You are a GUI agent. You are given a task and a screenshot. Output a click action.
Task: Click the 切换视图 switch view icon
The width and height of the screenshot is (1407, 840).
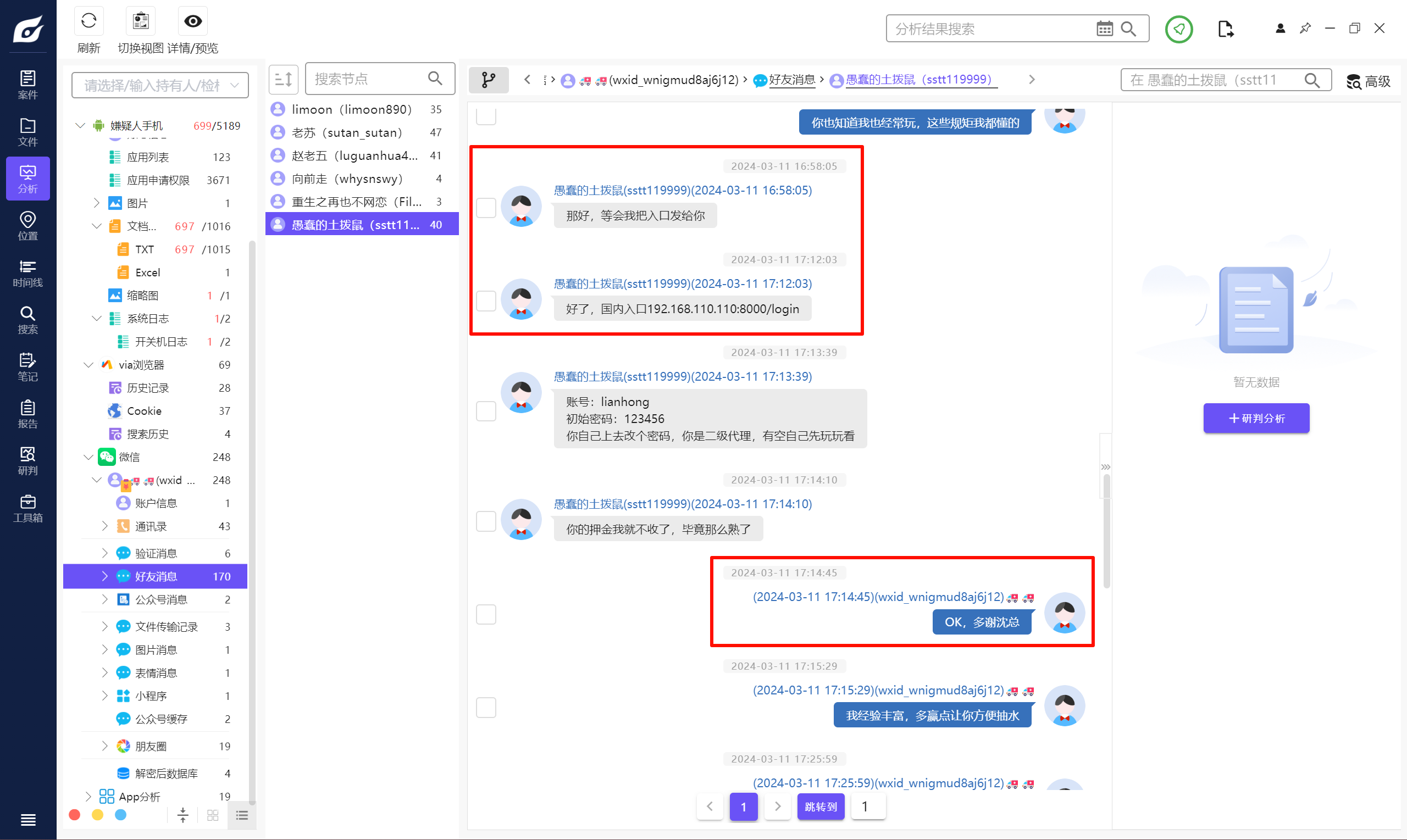tap(140, 21)
